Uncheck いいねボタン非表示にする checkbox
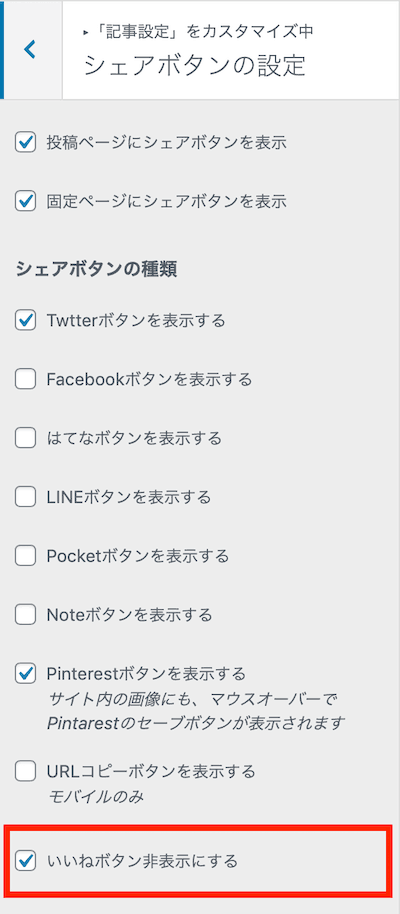 [25, 861]
